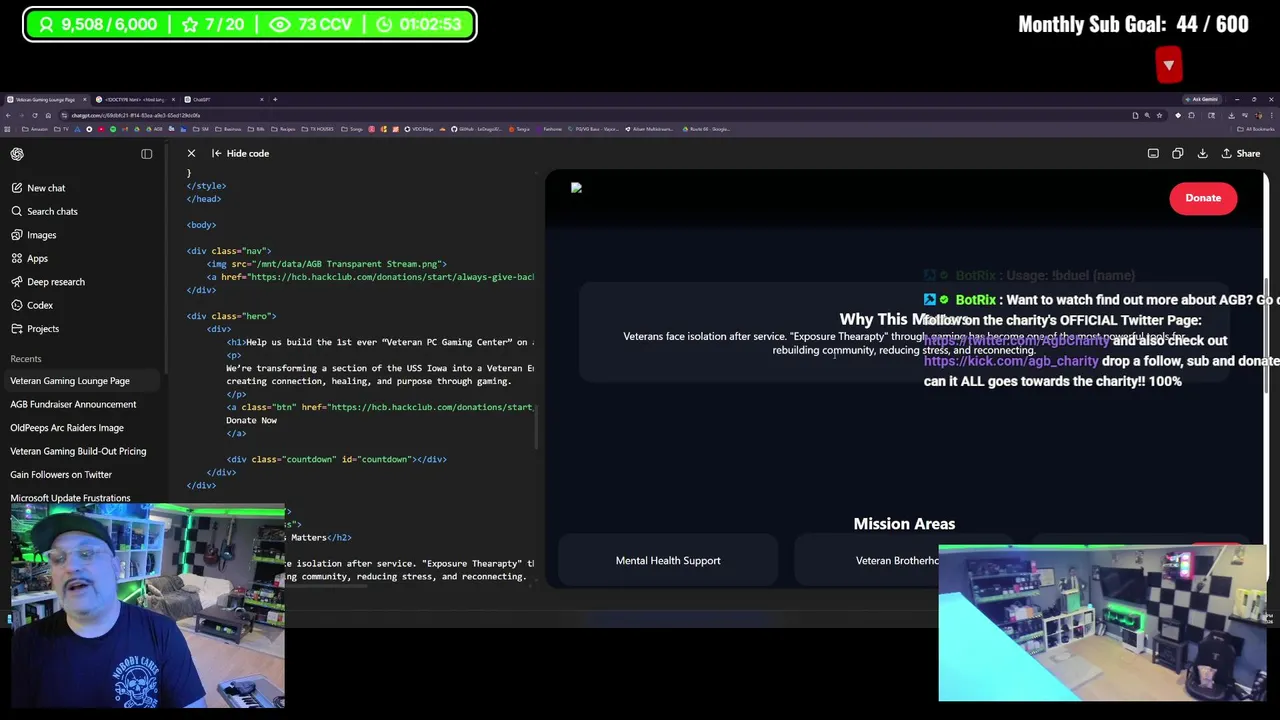Screen dimensions: 1280x720
Task: Open the TX HOUSES bookmark folder
Action: [318, 129]
